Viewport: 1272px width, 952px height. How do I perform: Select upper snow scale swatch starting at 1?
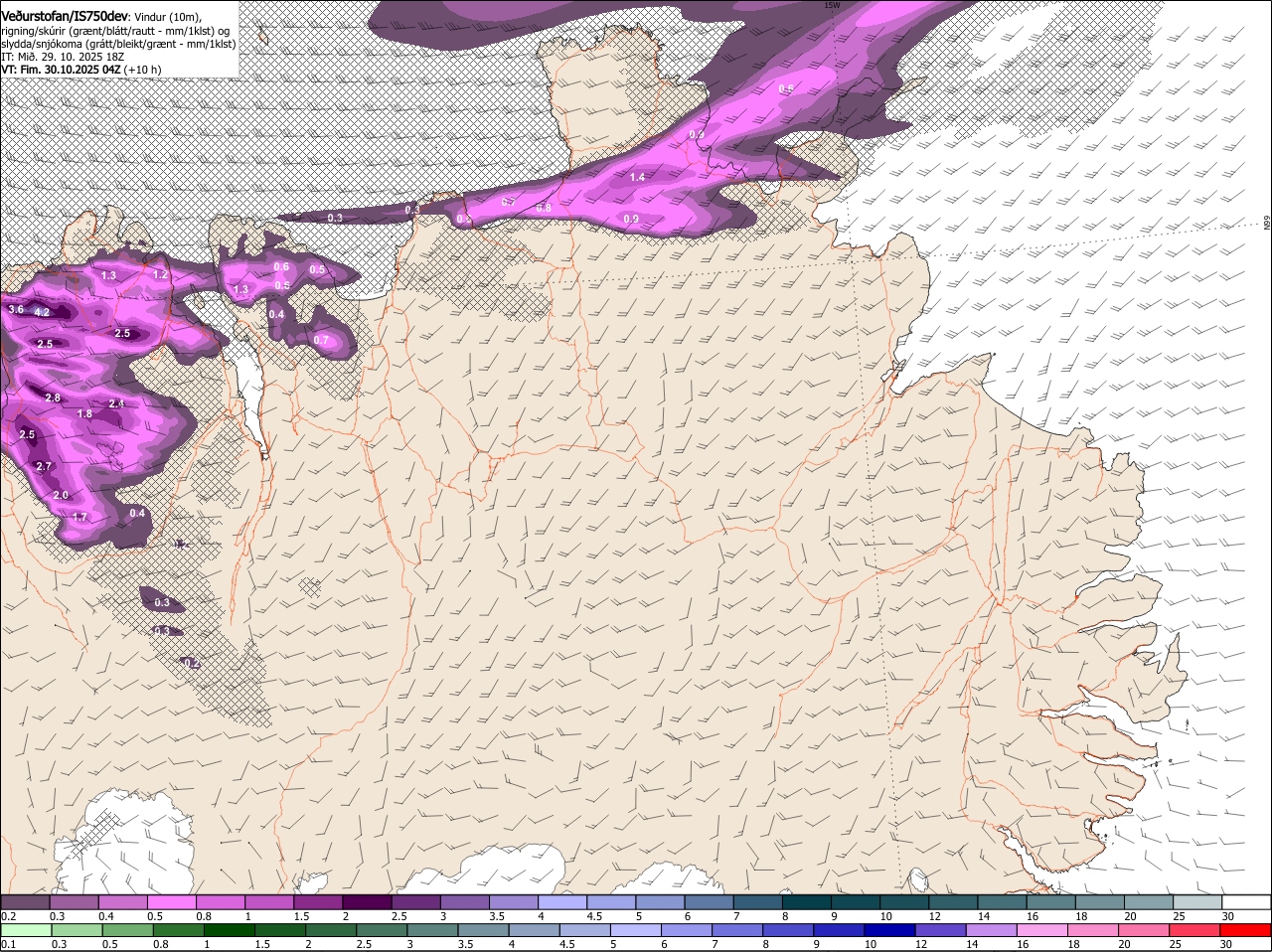coord(269,901)
